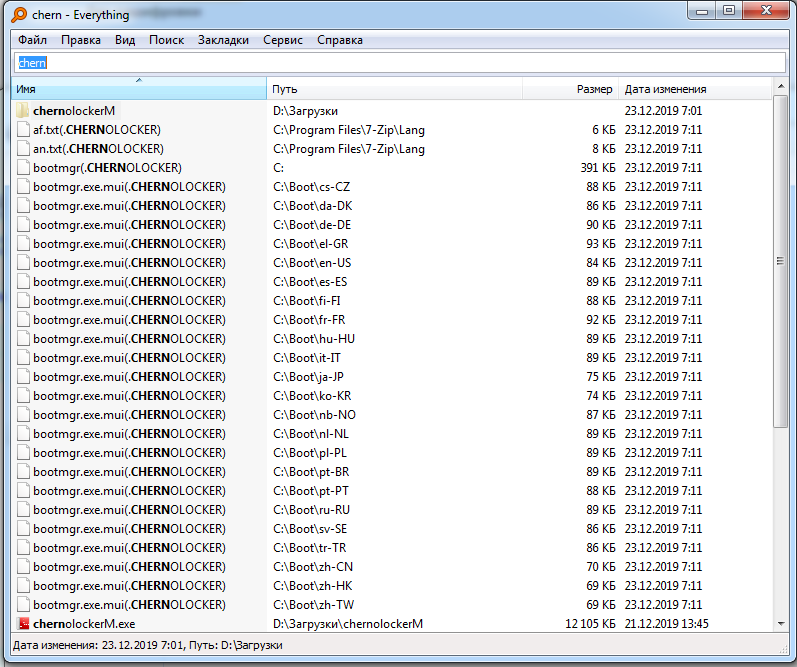Click file icon of the pl-PL bootmgr.exe.mui row
This screenshot has width=797, height=667.
click(x=23, y=452)
